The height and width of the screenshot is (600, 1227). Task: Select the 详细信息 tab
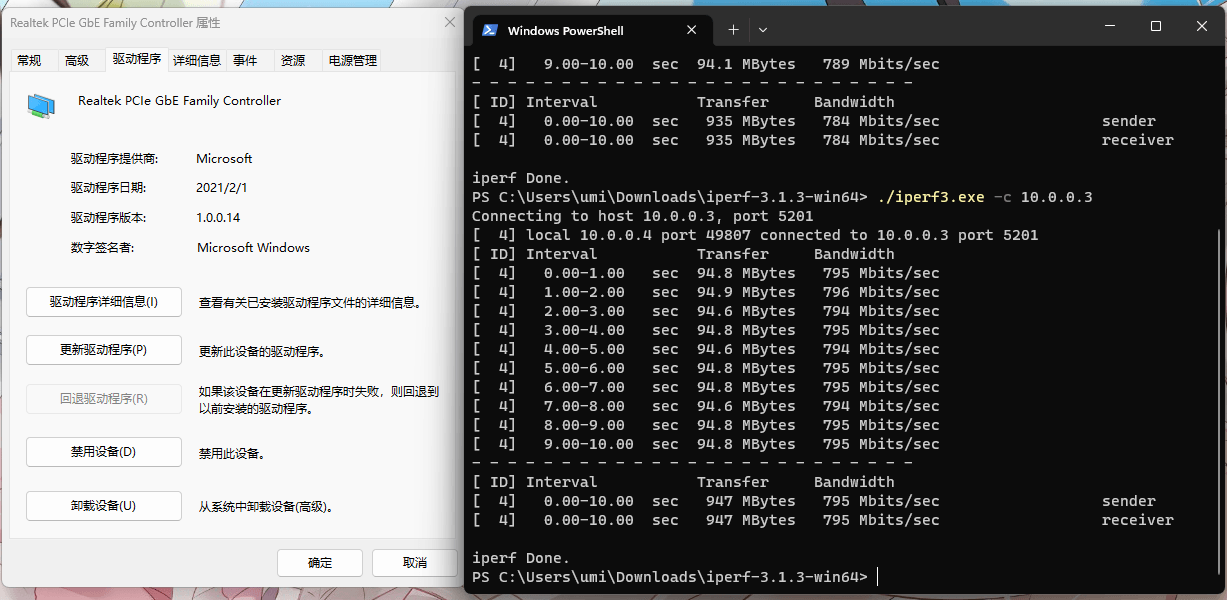[197, 61]
